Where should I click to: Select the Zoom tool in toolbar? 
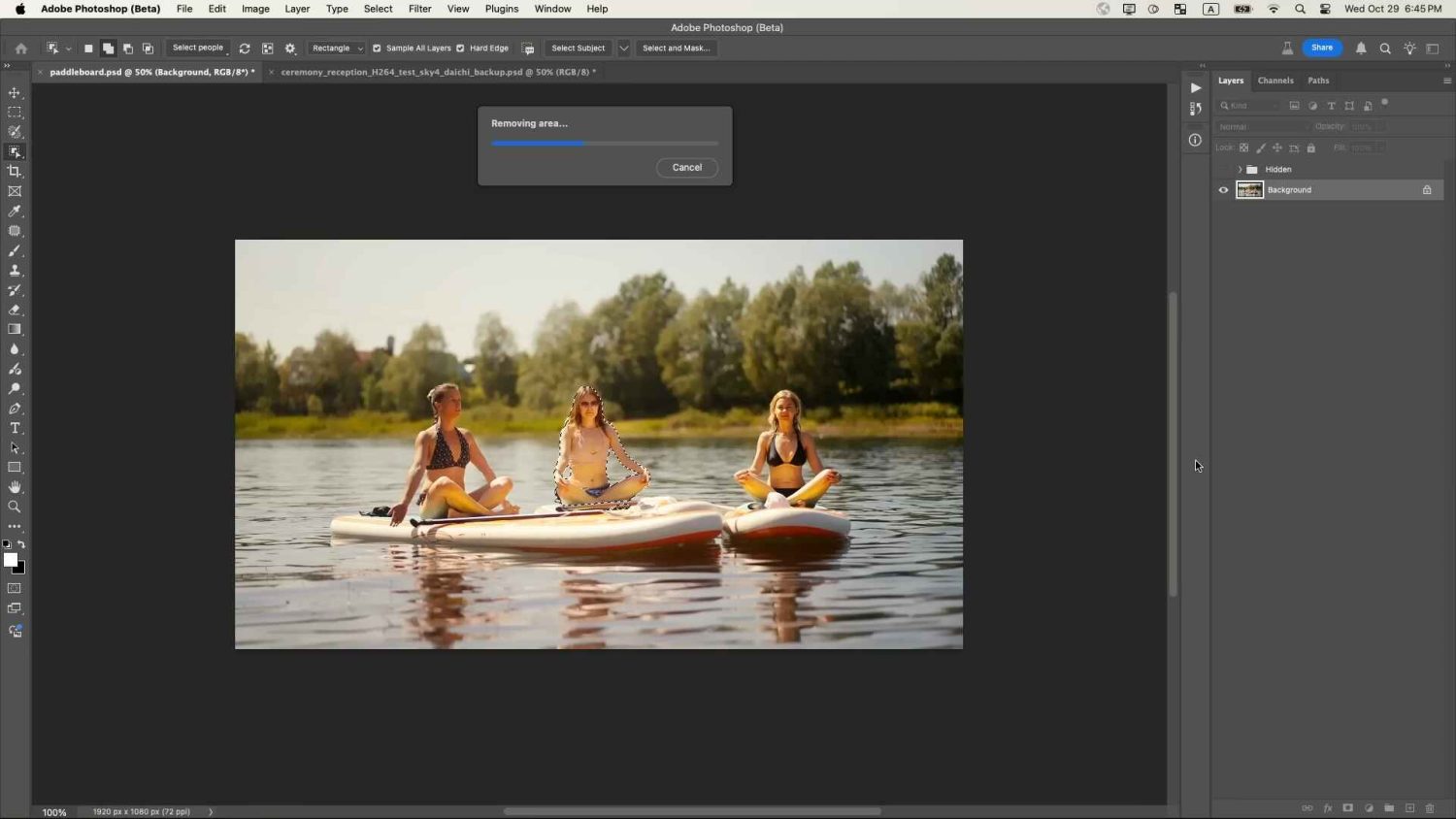(15, 507)
